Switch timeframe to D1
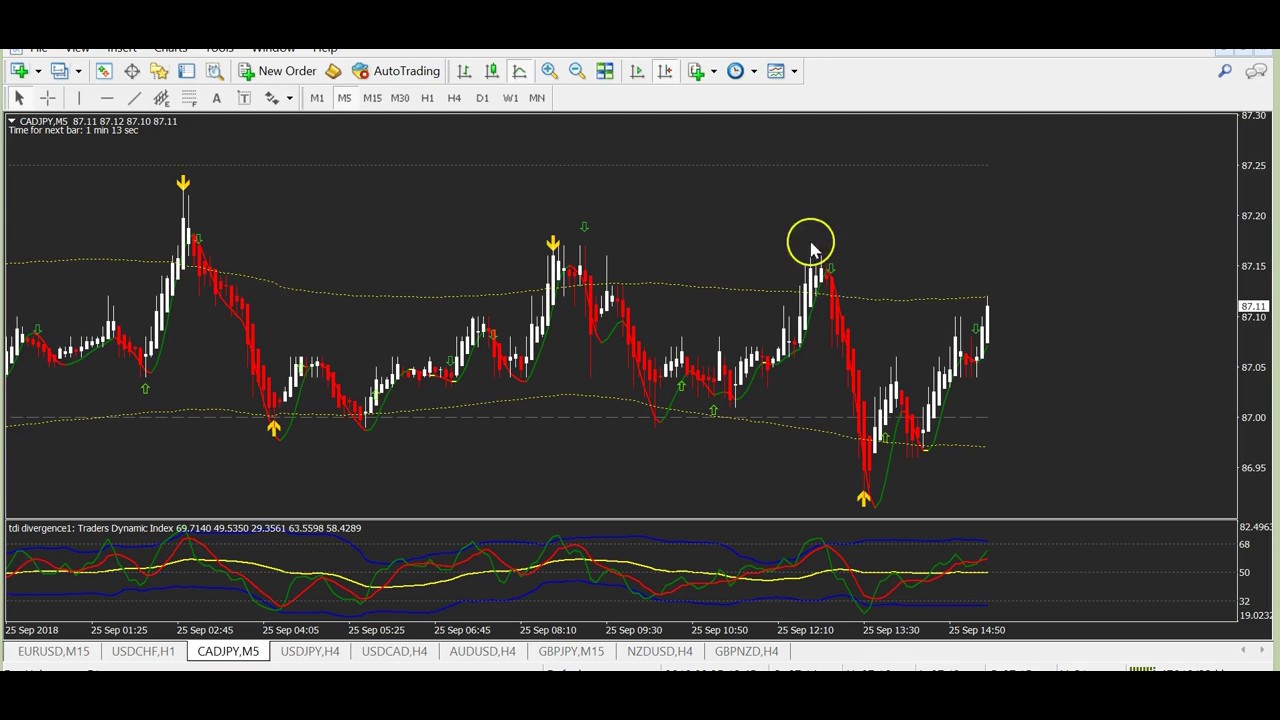The width and height of the screenshot is (1280, 720). coord(482,98)
